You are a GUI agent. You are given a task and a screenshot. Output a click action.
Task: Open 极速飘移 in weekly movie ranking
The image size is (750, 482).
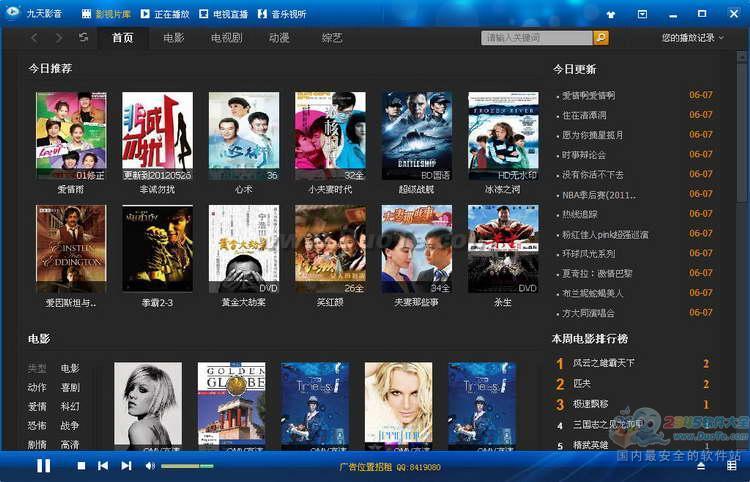coord(591,404)
